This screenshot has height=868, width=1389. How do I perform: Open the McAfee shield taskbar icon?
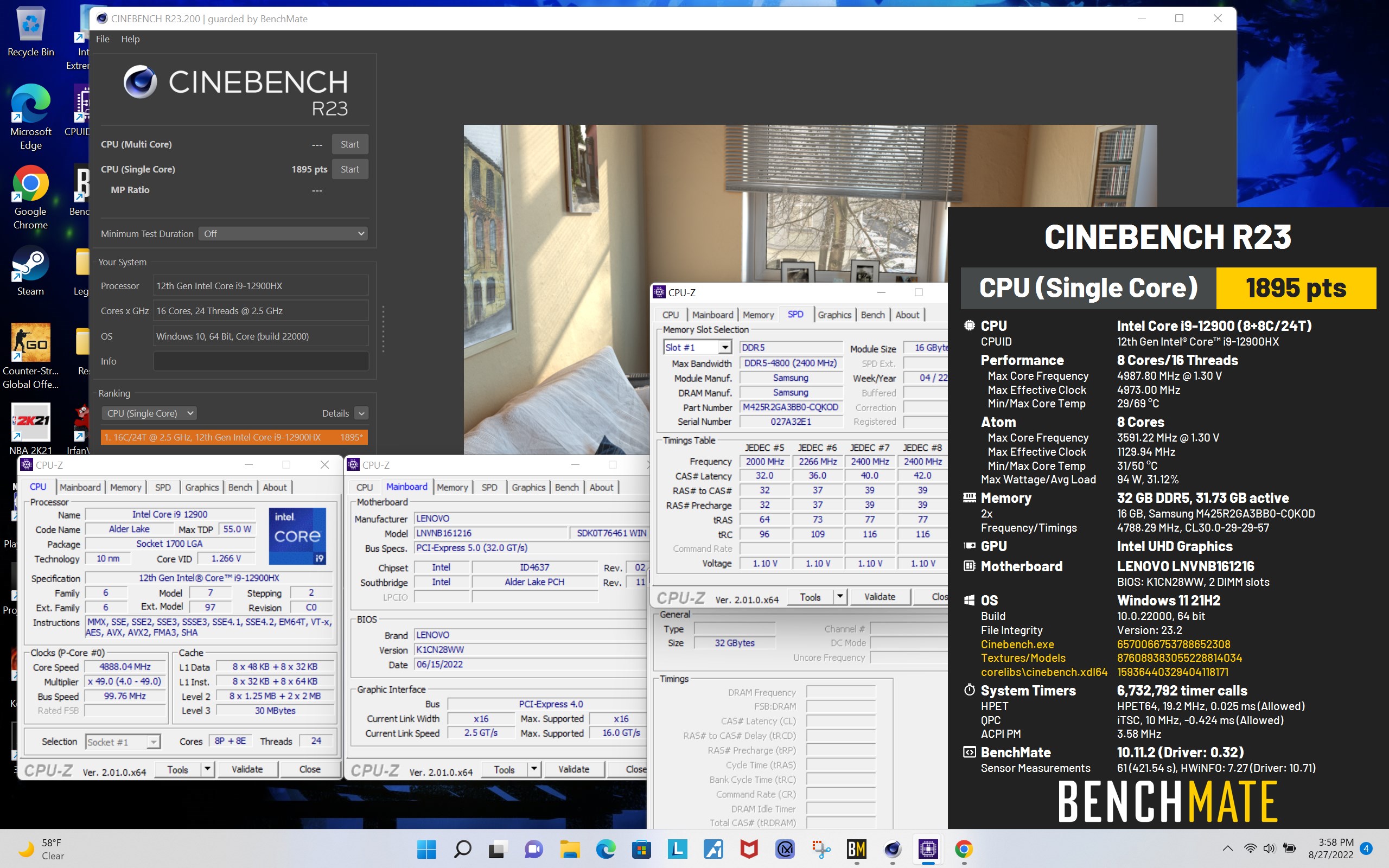pyautogui.click(x=749, y=848)
